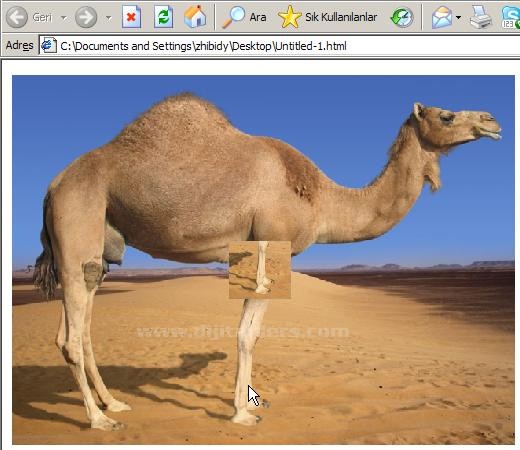Expand the forward button history dropdown

(109, 18)
